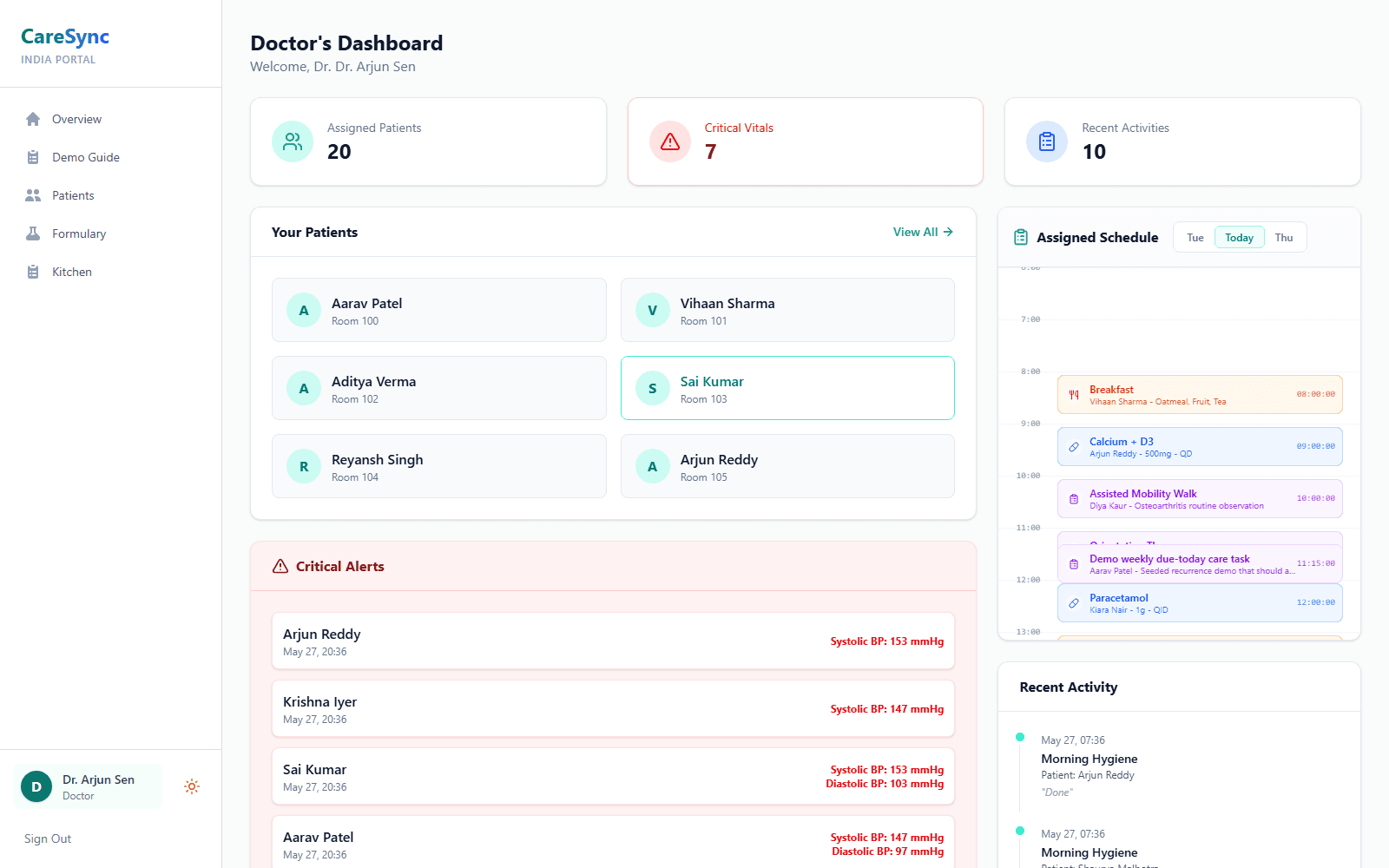This screenshot has width=1389, height=868.
Task: Click the arrow next to View All
Action: [x=948, y=232]
